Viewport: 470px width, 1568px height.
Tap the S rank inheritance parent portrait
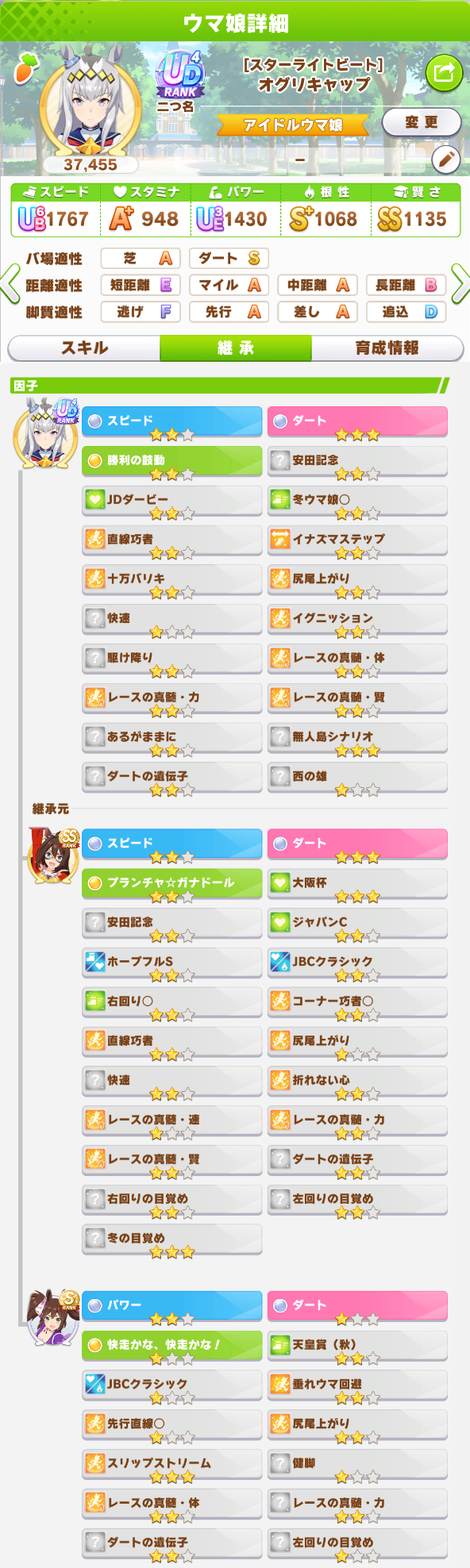[53, 1318]
